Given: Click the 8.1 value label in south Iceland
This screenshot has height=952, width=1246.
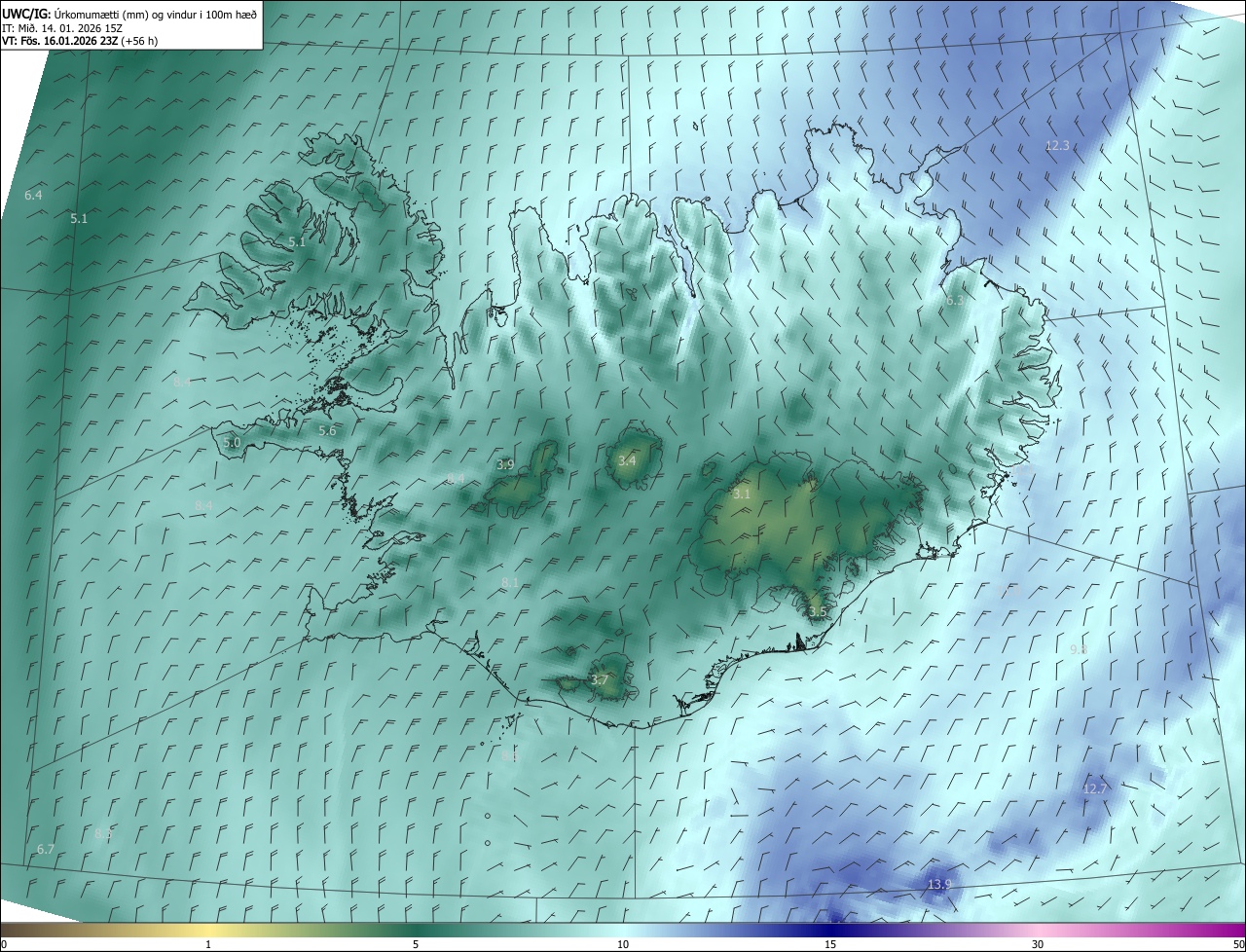Looking at the screenshot, I should [x=510, y=583].
